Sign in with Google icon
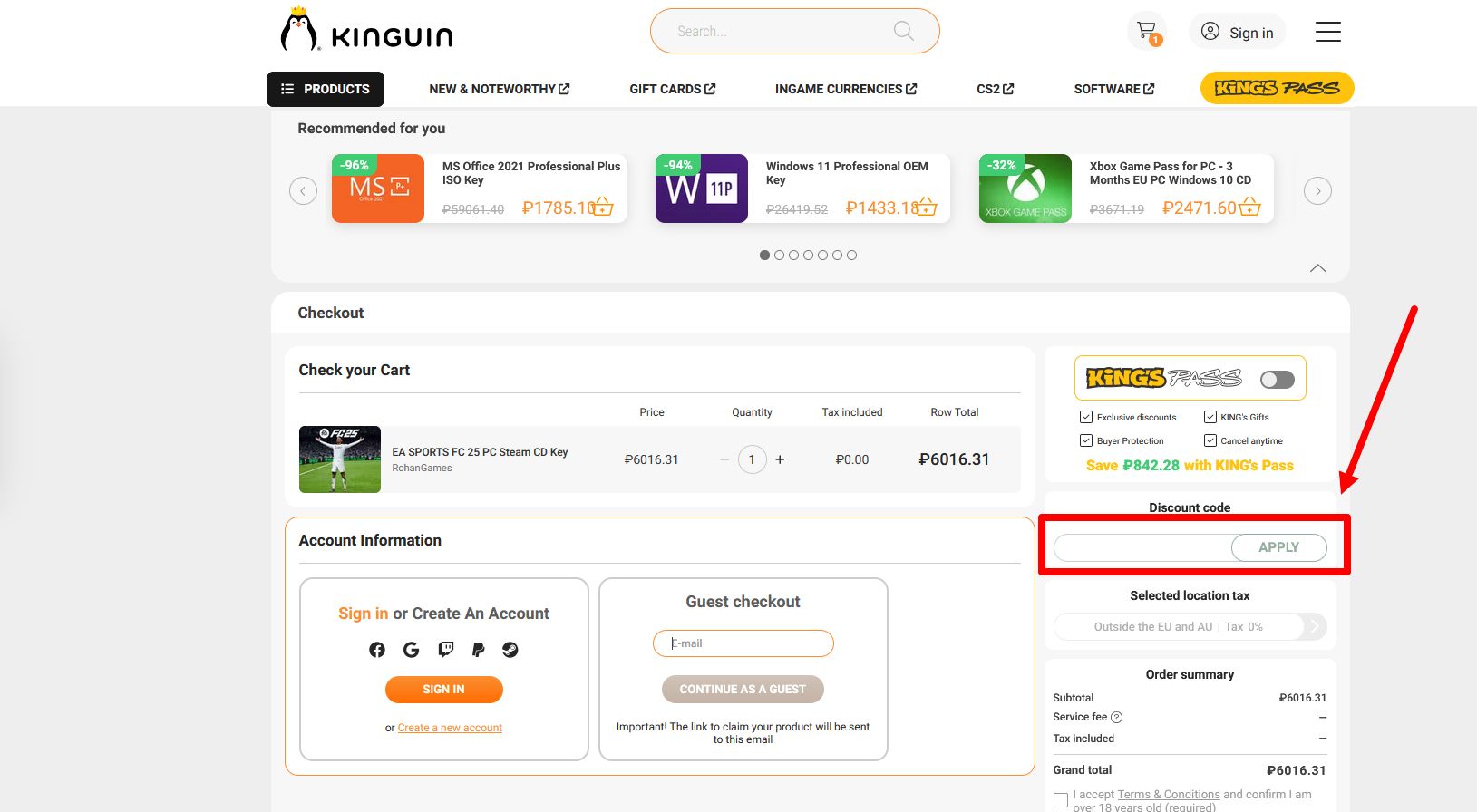The height and width of the screenshot is (812, 1477). click(411, 650)
